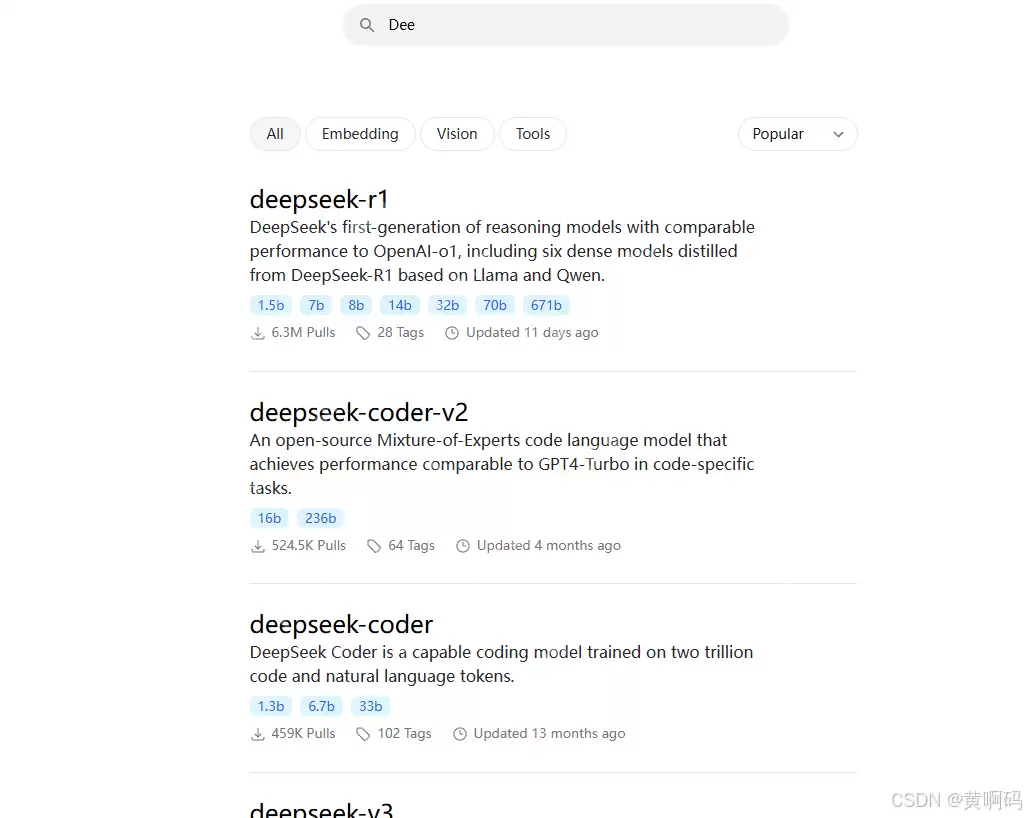1026x818 pixels.
Task: Click the download icon beside 524.5K Pulls
Action: 258,545
